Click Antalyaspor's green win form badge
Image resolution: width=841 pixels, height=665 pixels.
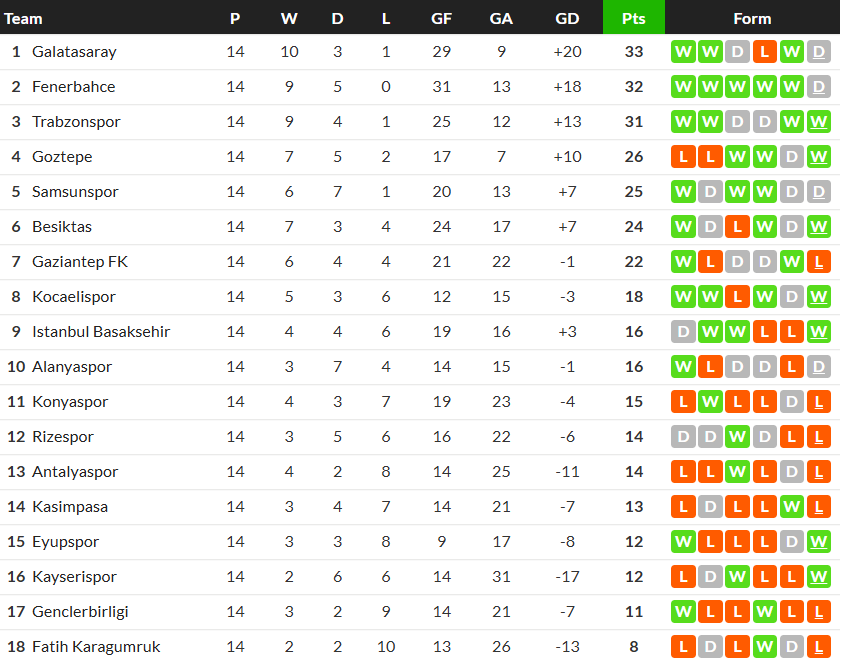738,472
